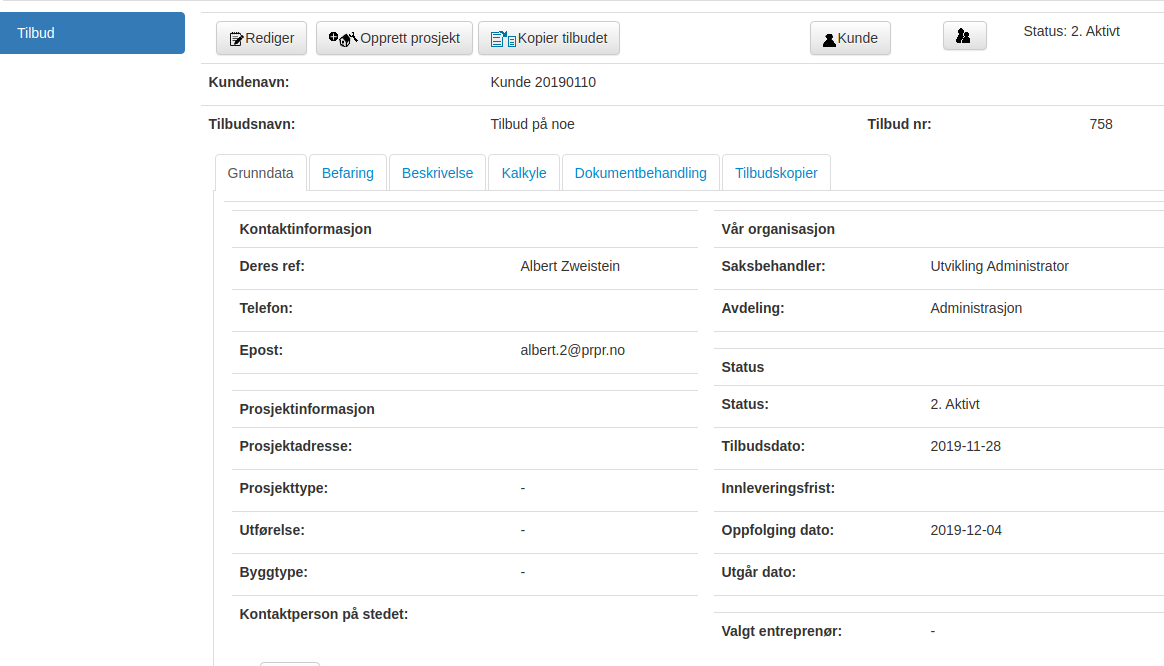
Task: Click the two-person users icon button
Action: coord(964,36)
